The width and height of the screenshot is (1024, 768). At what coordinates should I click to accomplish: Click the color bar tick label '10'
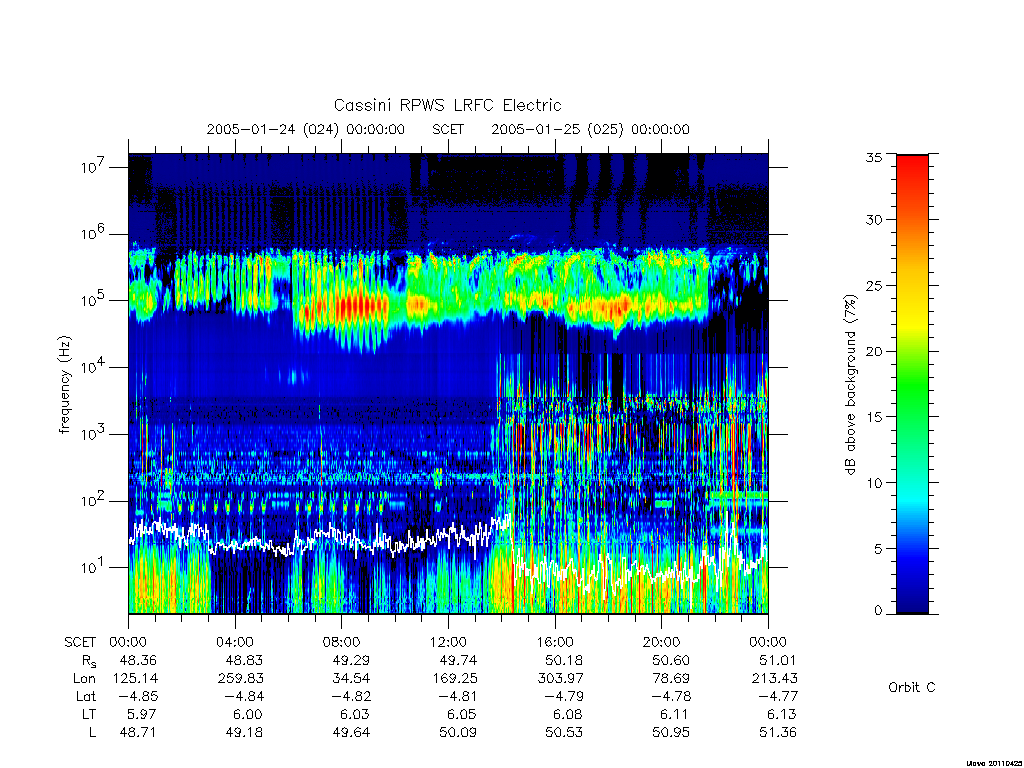[873, 483]
